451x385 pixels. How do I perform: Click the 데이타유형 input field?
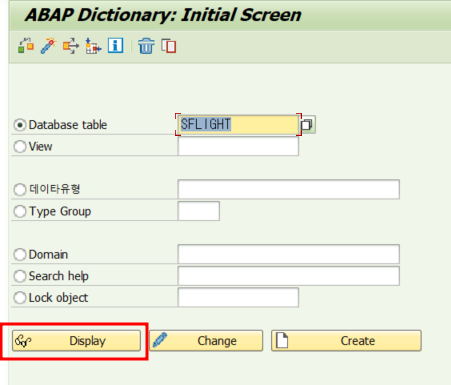point(289,189)
